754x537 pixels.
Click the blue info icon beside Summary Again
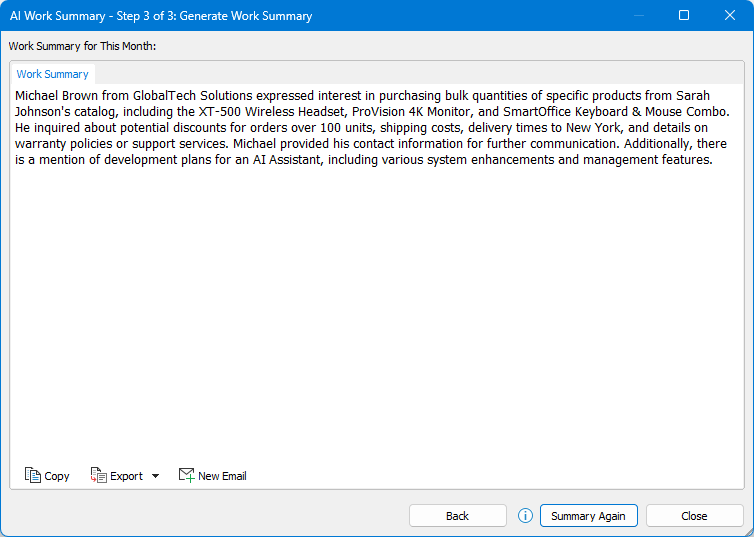click(x=525, y=516)
